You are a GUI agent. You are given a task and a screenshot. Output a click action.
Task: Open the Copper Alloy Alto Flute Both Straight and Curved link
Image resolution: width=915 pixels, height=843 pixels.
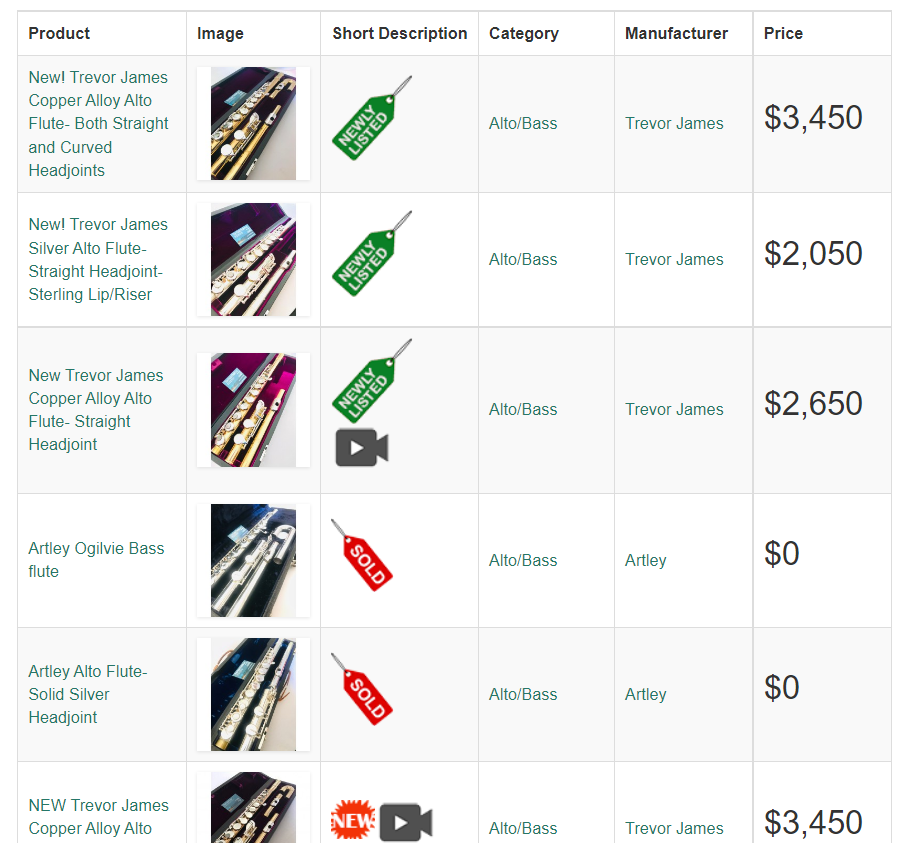(x=99, y=124)
